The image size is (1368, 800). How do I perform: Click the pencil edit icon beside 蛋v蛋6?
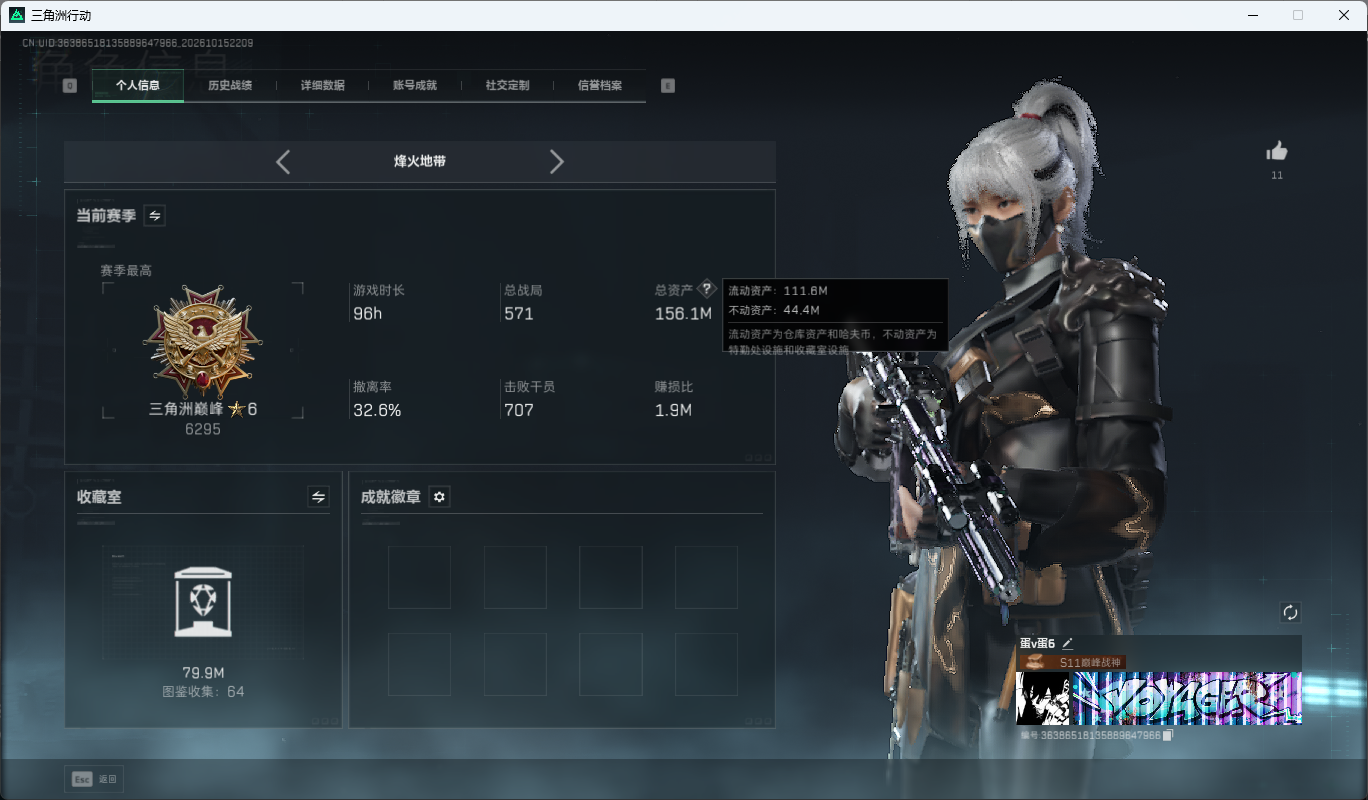(x=1067, y=643)
